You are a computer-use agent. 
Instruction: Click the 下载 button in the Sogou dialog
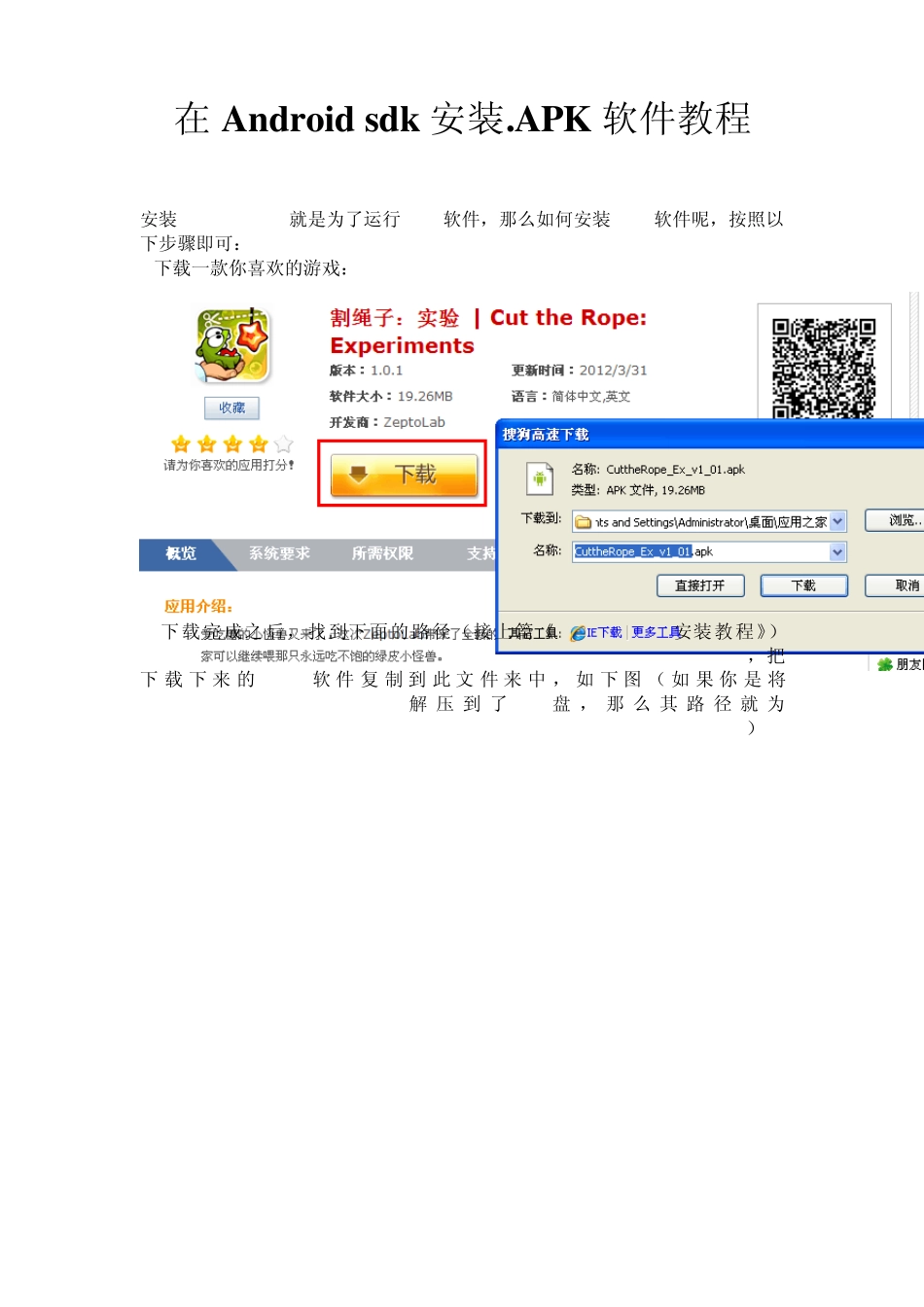point(803,585)
